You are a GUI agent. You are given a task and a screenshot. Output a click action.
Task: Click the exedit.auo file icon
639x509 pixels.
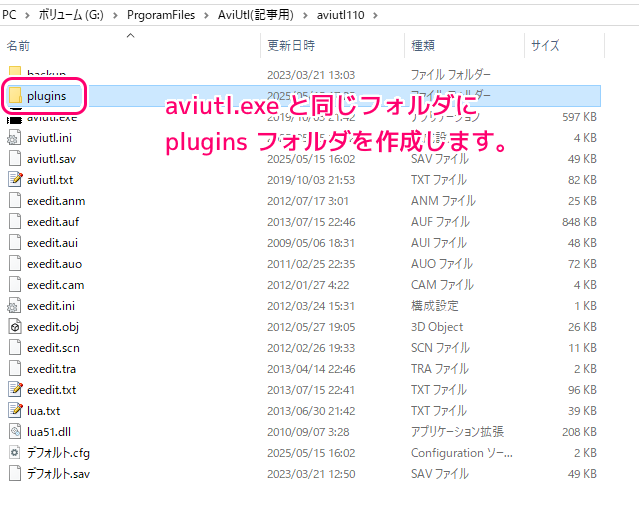(x=15, y=264)
